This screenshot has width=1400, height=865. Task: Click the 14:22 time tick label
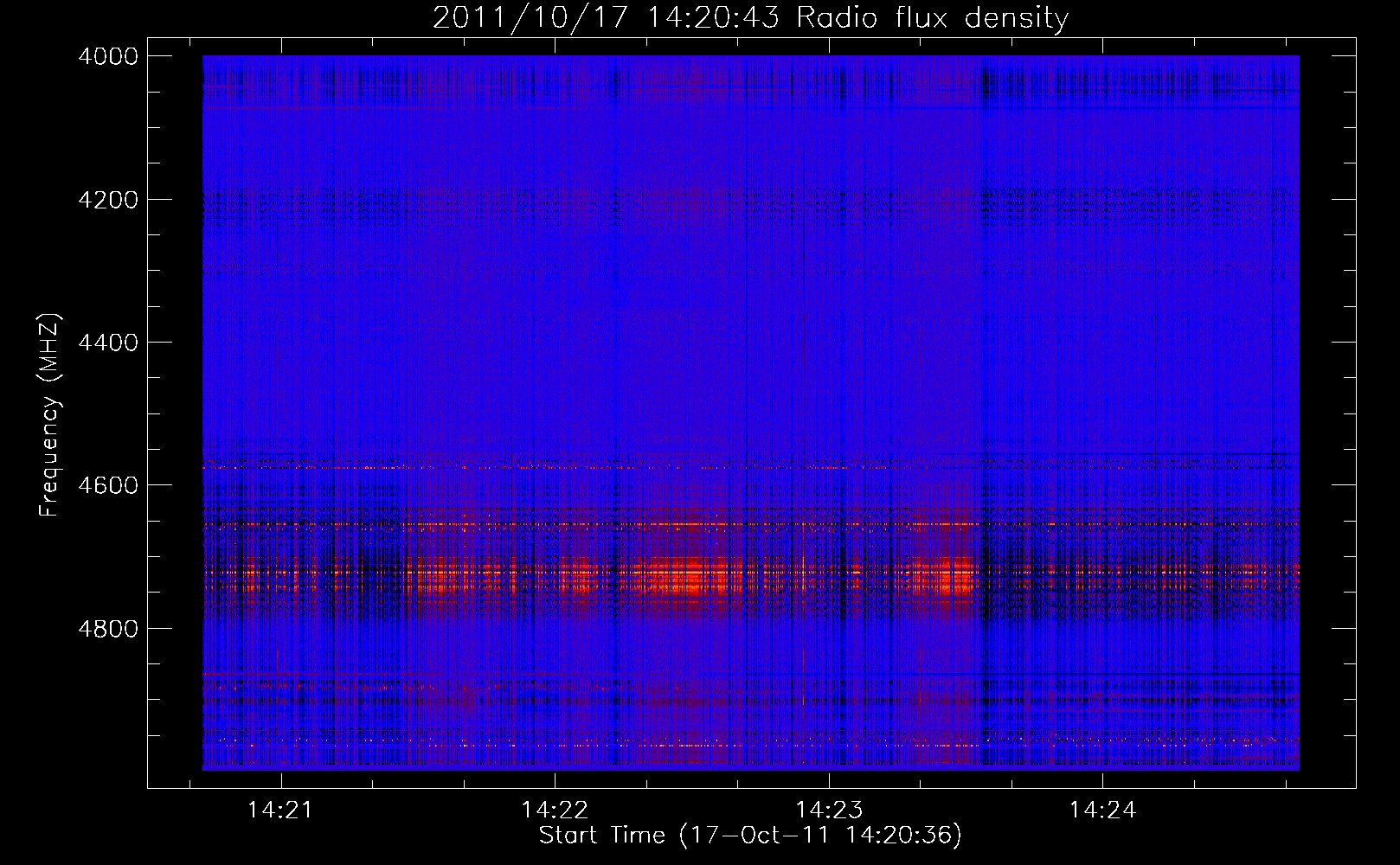click(555, 811)
